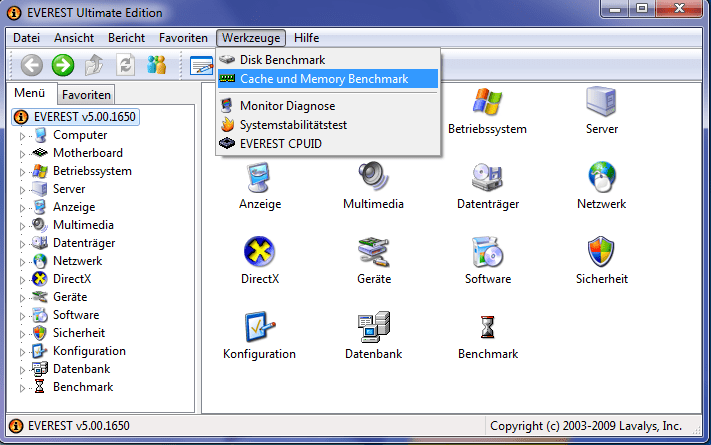Open Betriebssystem icon in main pane
This screenshot has width=711, height=445.
(487, 102)
